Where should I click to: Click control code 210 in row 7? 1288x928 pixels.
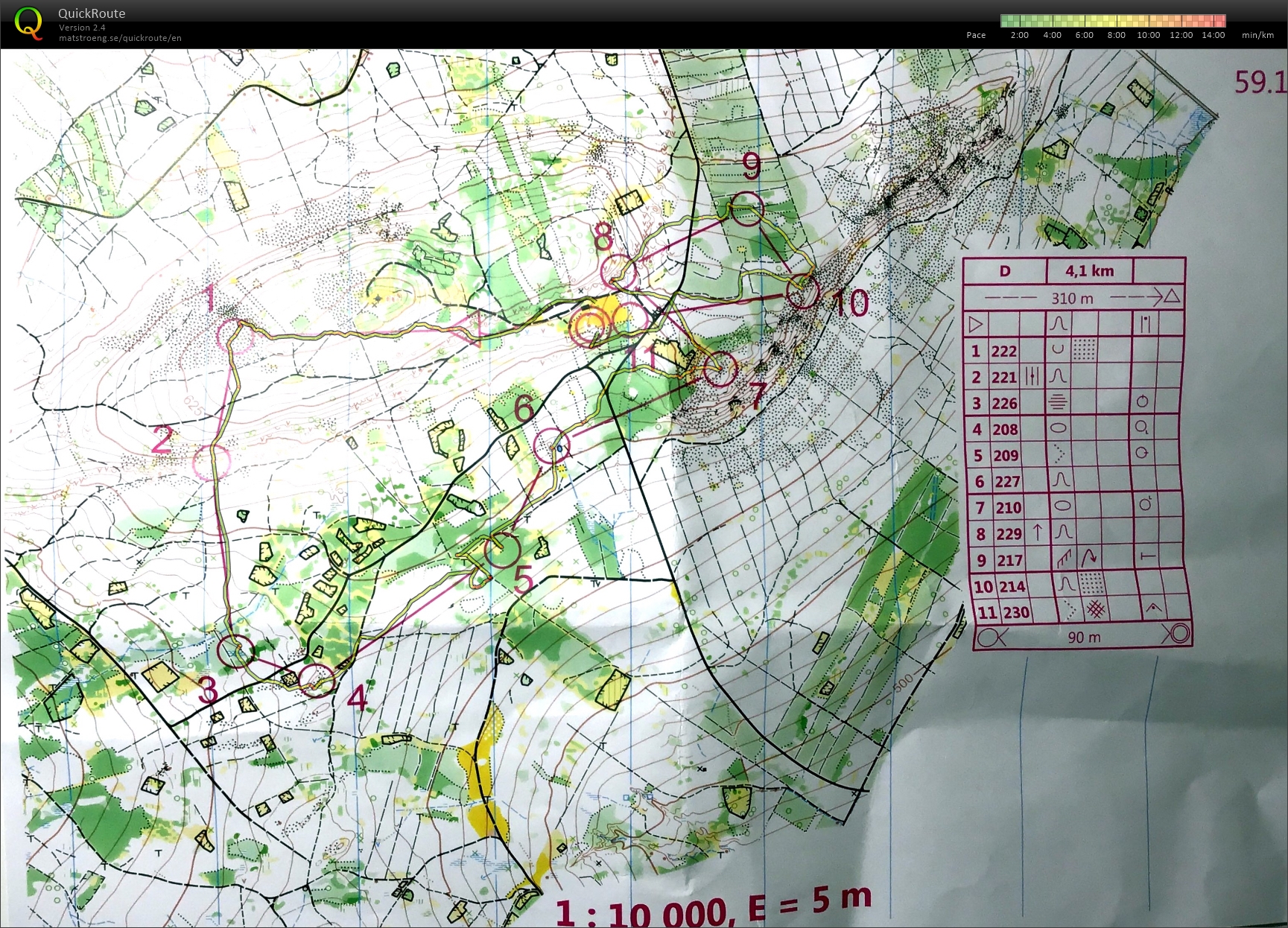pos(1009,508)
